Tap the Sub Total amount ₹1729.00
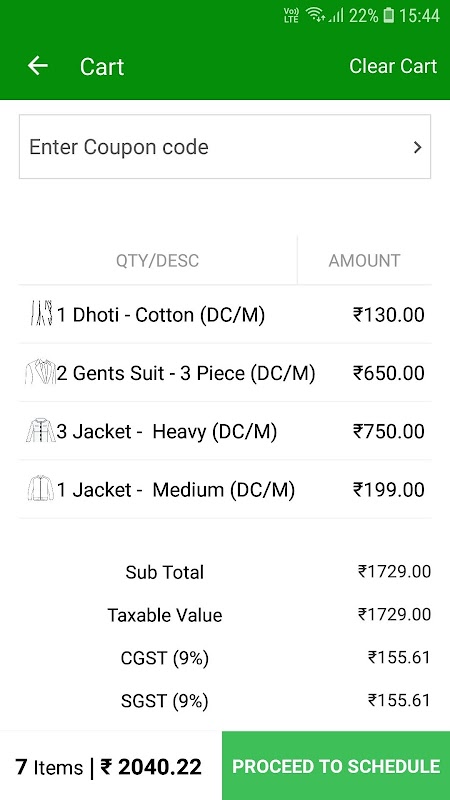This screenshot has width=450, height=800. point(394,571)
